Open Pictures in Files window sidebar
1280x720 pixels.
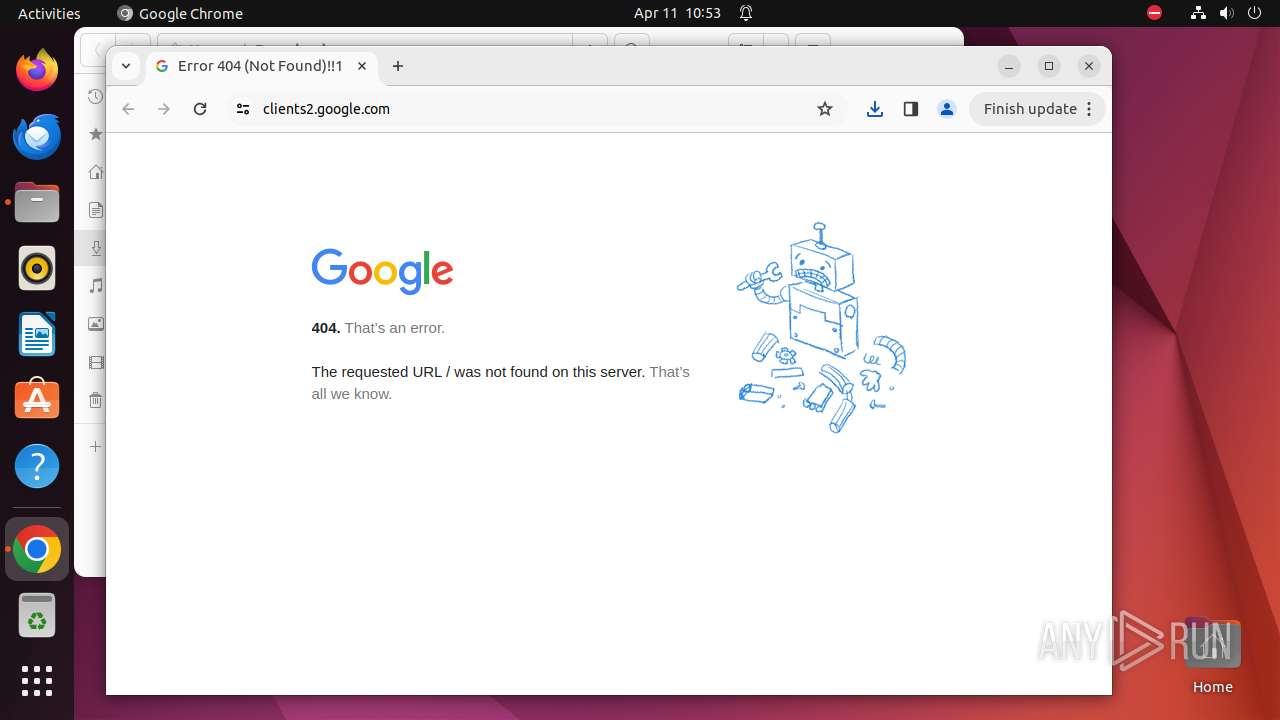tap(96, 324)
